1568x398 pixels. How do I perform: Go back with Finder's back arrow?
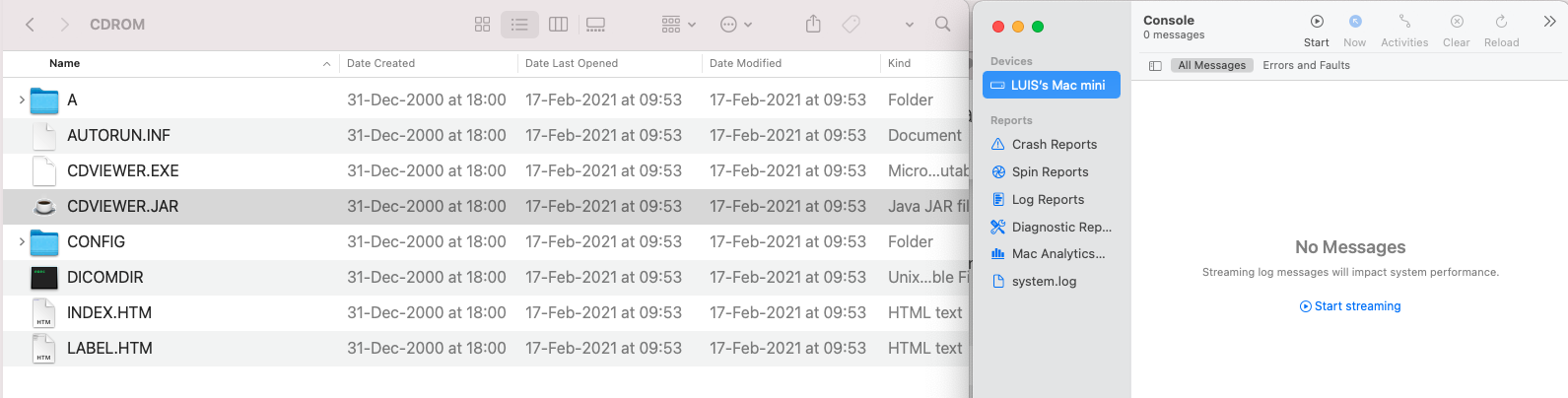click(30, 25)
